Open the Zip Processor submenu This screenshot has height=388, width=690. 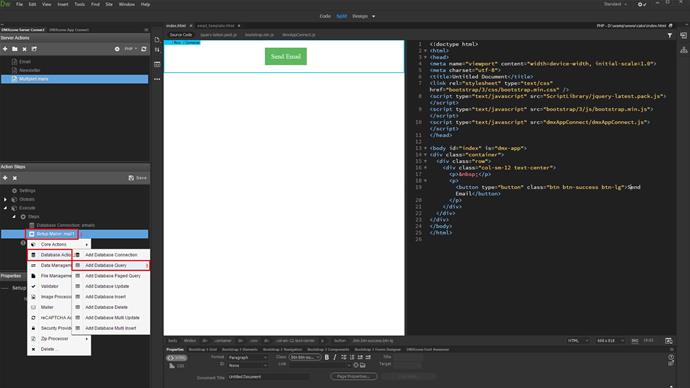pos(59,339)
